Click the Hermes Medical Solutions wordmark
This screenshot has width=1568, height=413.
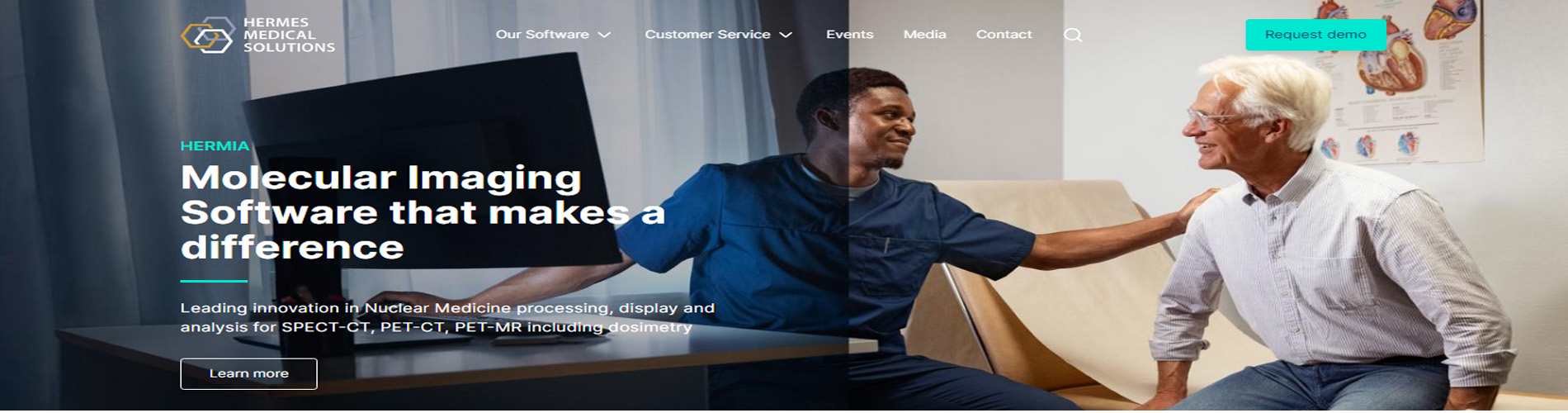[289, 35]
